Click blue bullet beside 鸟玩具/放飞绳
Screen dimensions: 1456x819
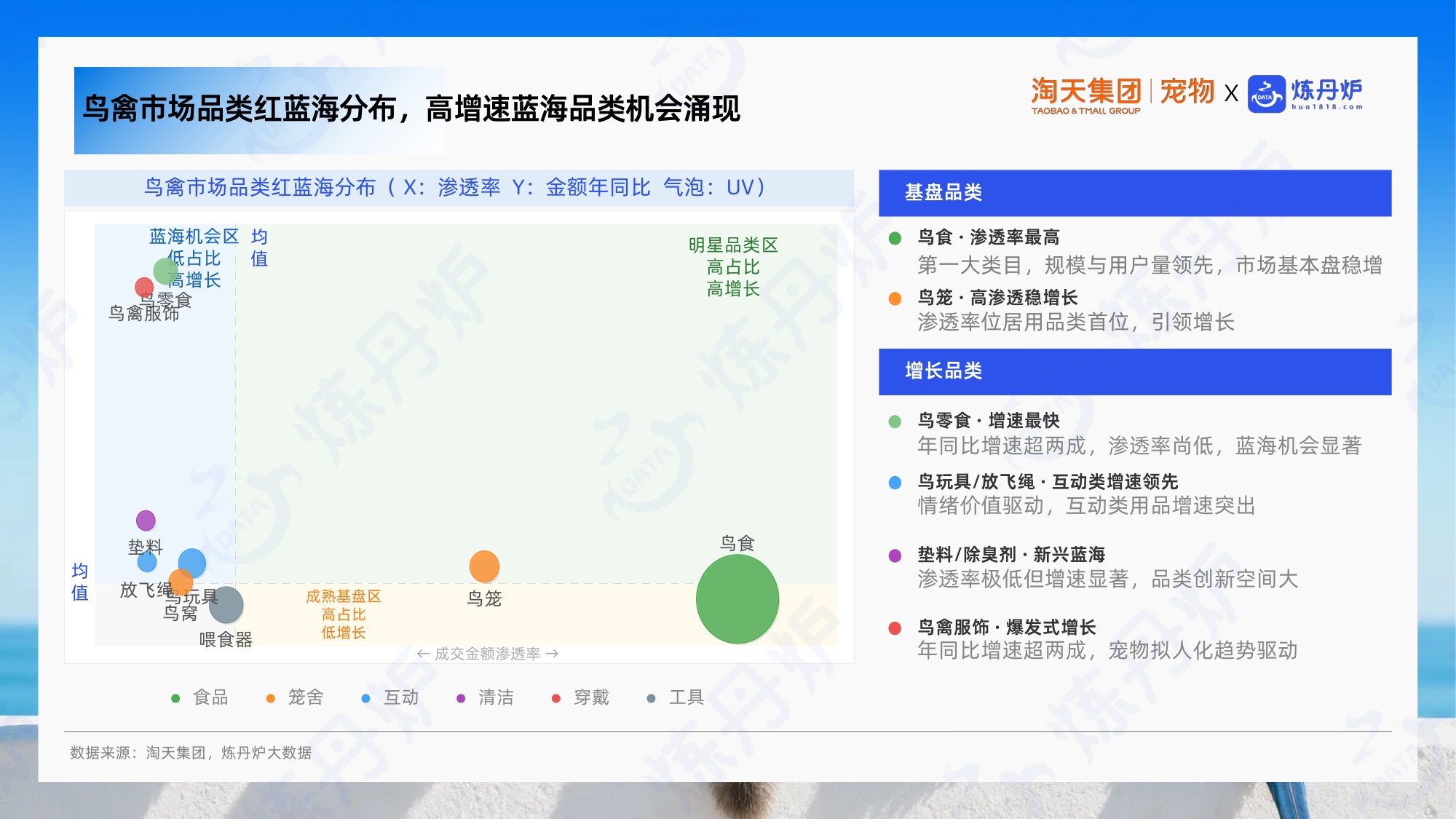pyautogui.click(x=895, y=483)
